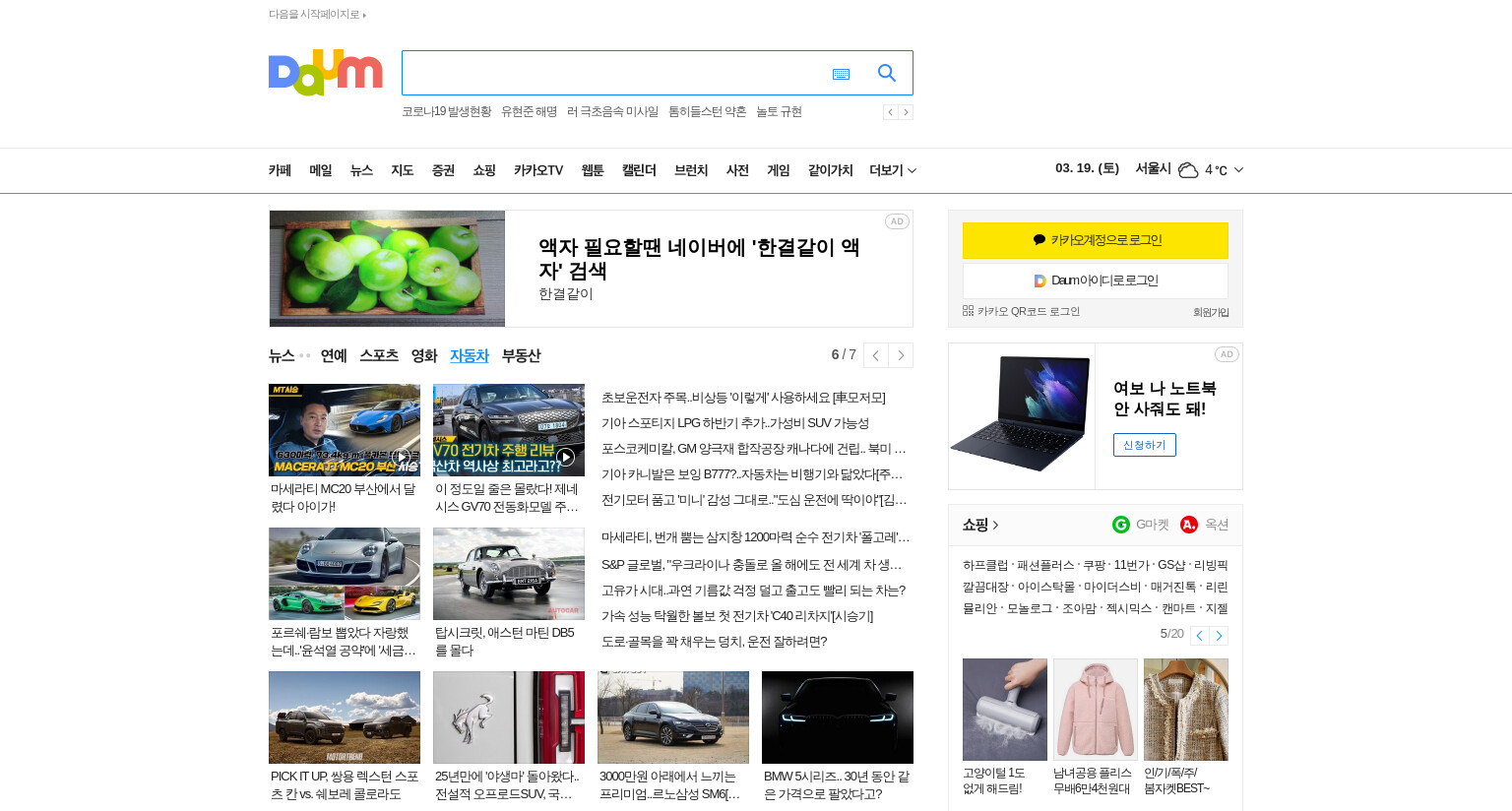Open the 지도 menu item

(x=402, y=170)
